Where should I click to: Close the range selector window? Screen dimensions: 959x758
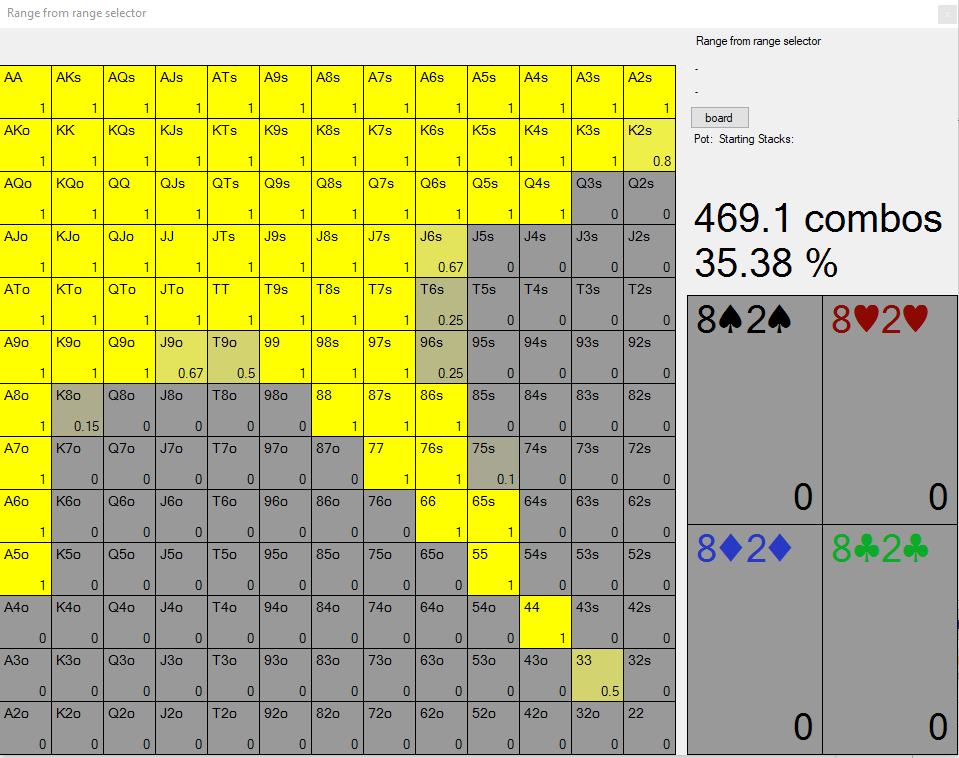(946, 14)
